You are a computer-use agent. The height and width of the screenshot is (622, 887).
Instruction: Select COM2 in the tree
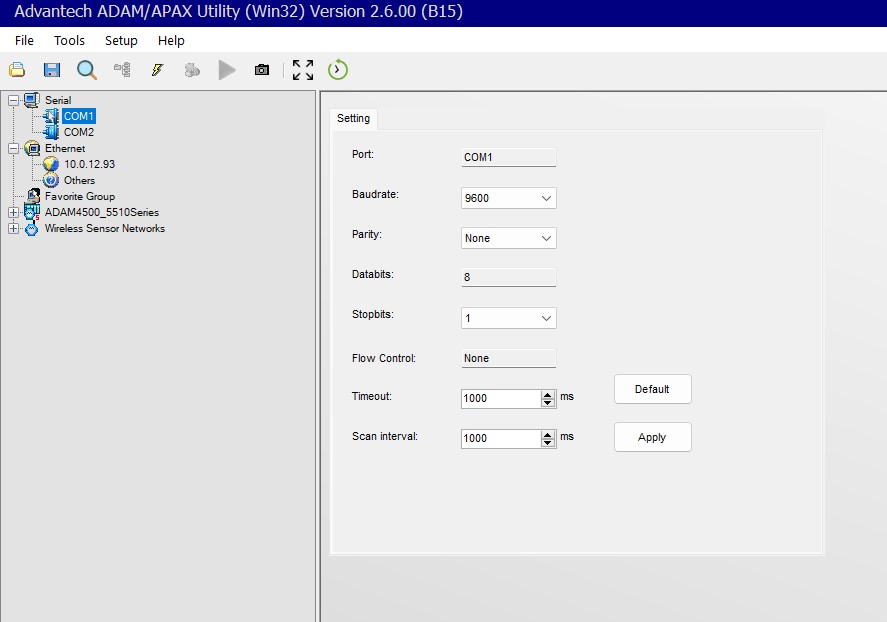[79, 132]
